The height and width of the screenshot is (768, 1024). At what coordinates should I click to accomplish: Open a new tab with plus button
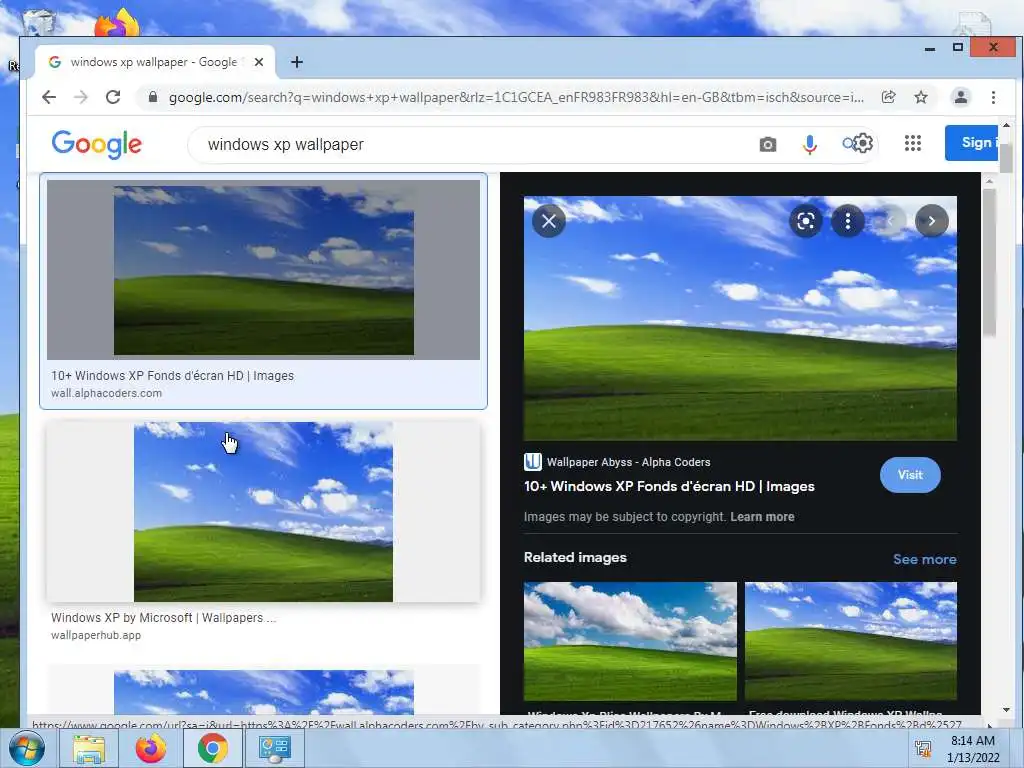[296, 62]
